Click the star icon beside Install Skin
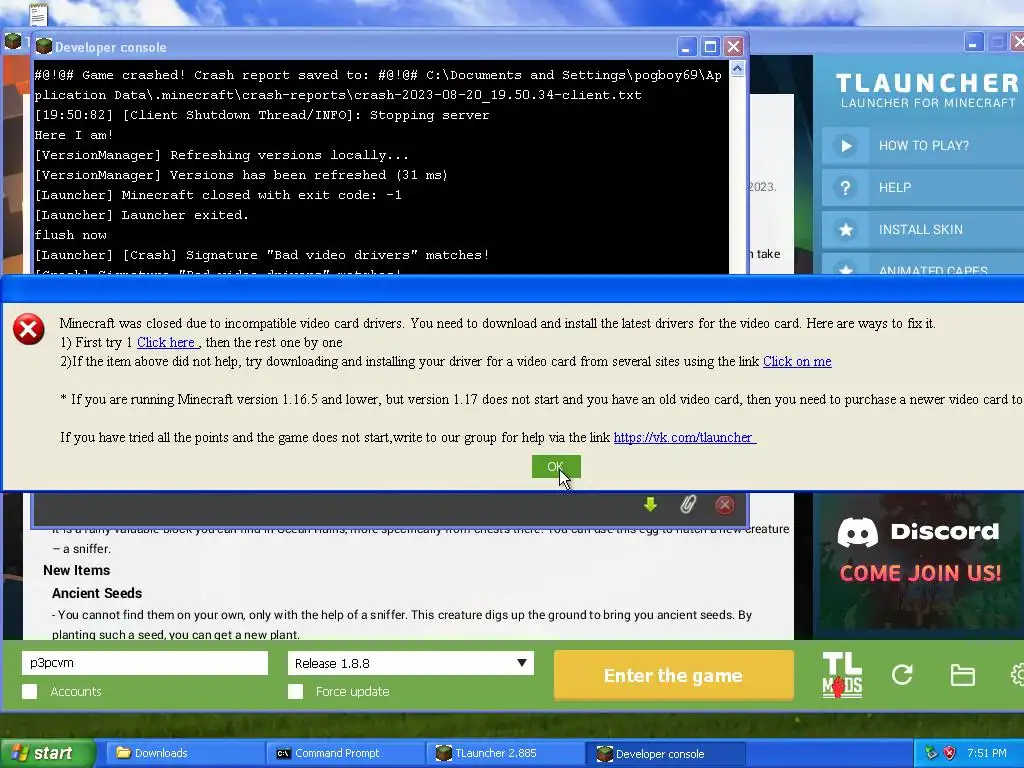The width and height of the screenshot is (1024, 768). pos(846,229)
